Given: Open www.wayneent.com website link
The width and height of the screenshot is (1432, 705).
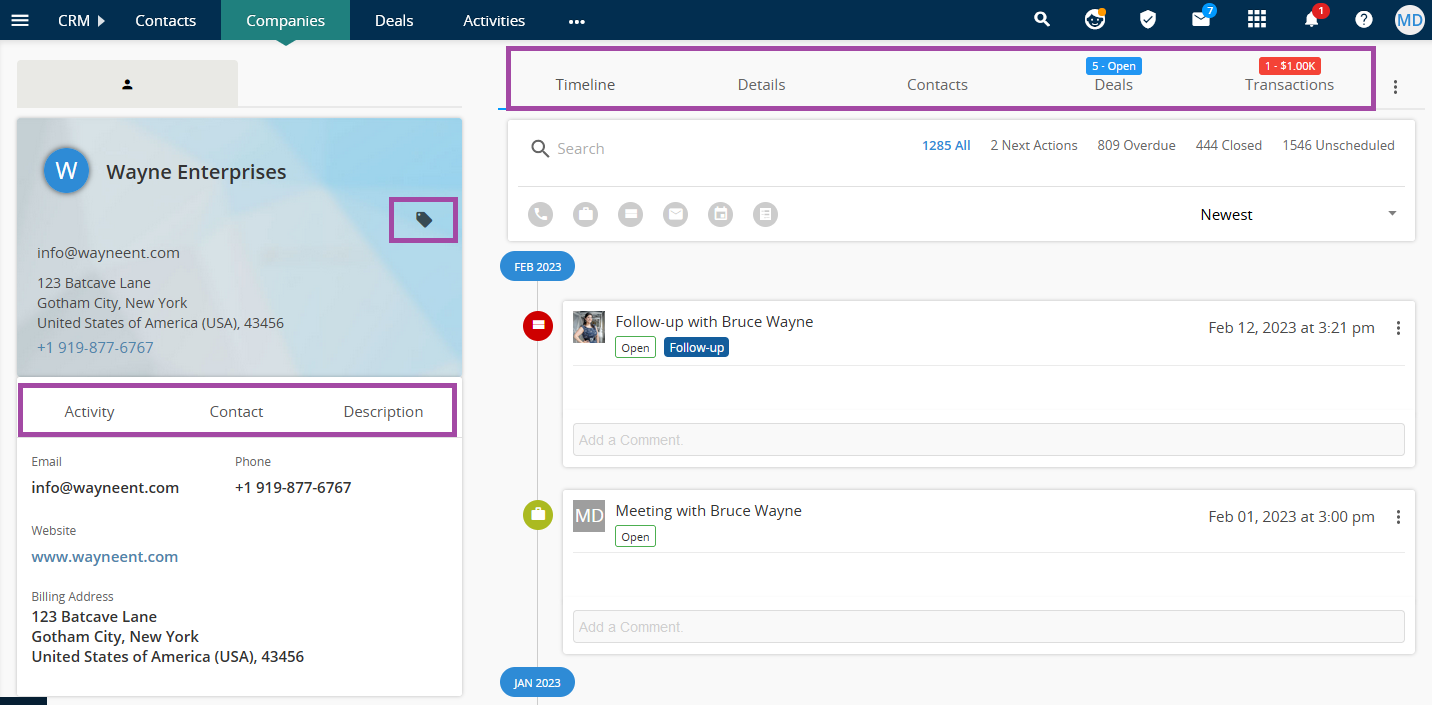Looking at the screenshot, I should pyautogui.click(x=105, y=557).
